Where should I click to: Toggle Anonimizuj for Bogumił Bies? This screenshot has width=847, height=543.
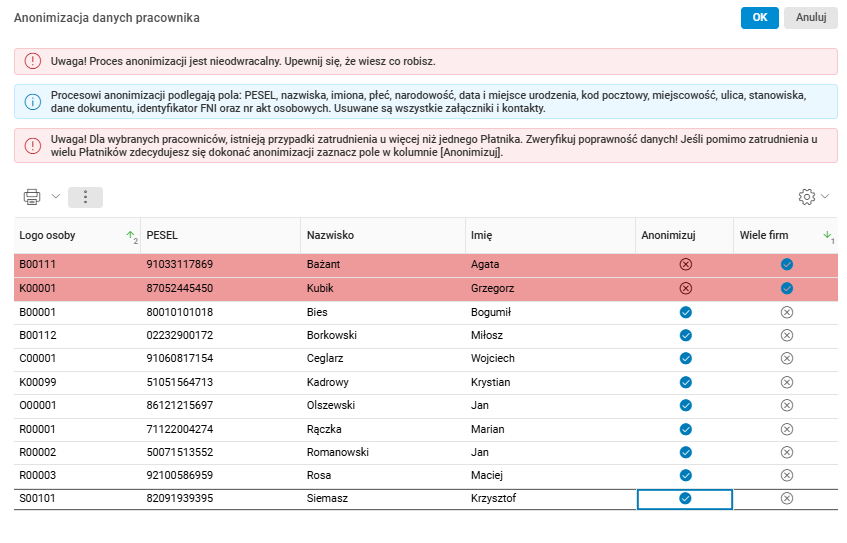(x=685, y=312)
